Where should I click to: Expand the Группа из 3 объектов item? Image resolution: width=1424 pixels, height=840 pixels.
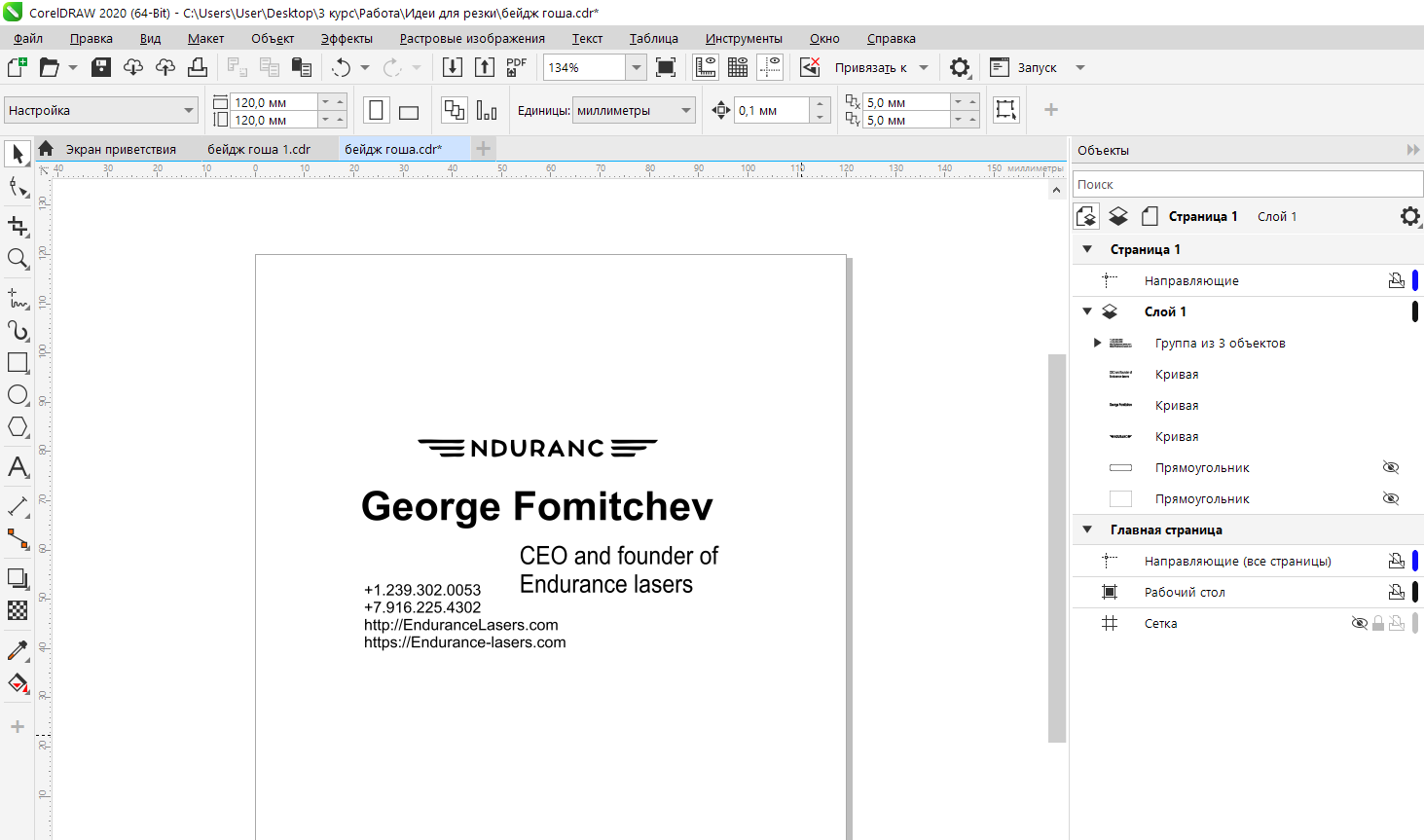[x=1097, y=343]
